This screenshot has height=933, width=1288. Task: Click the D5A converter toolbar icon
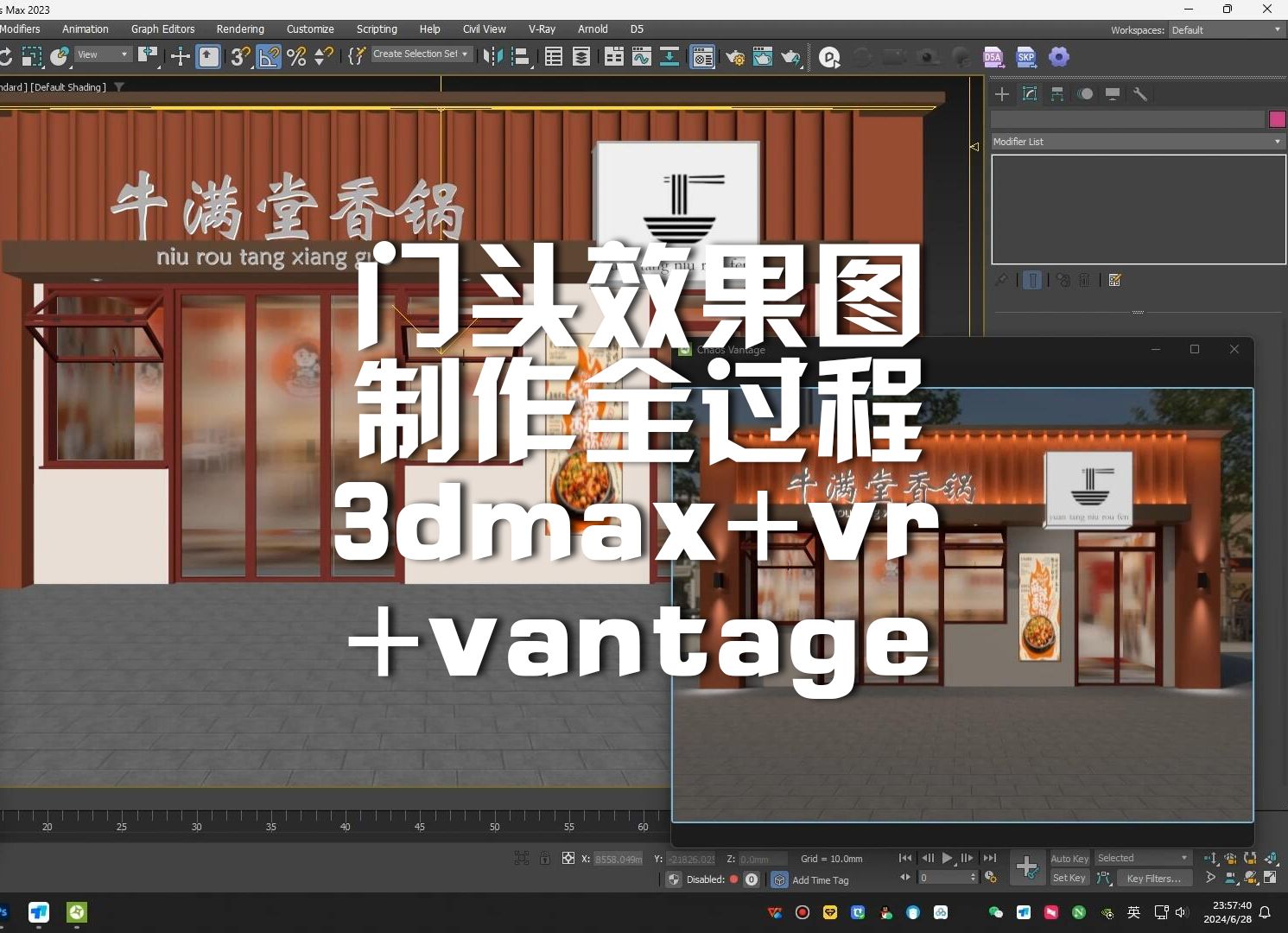coord(993,58)
